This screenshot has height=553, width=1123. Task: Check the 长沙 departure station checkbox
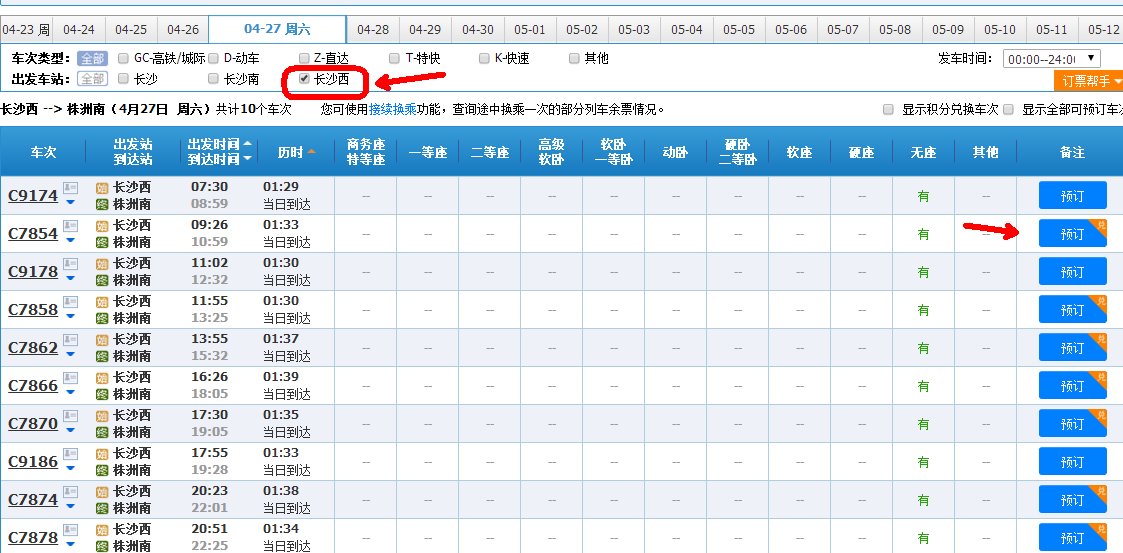123,79
